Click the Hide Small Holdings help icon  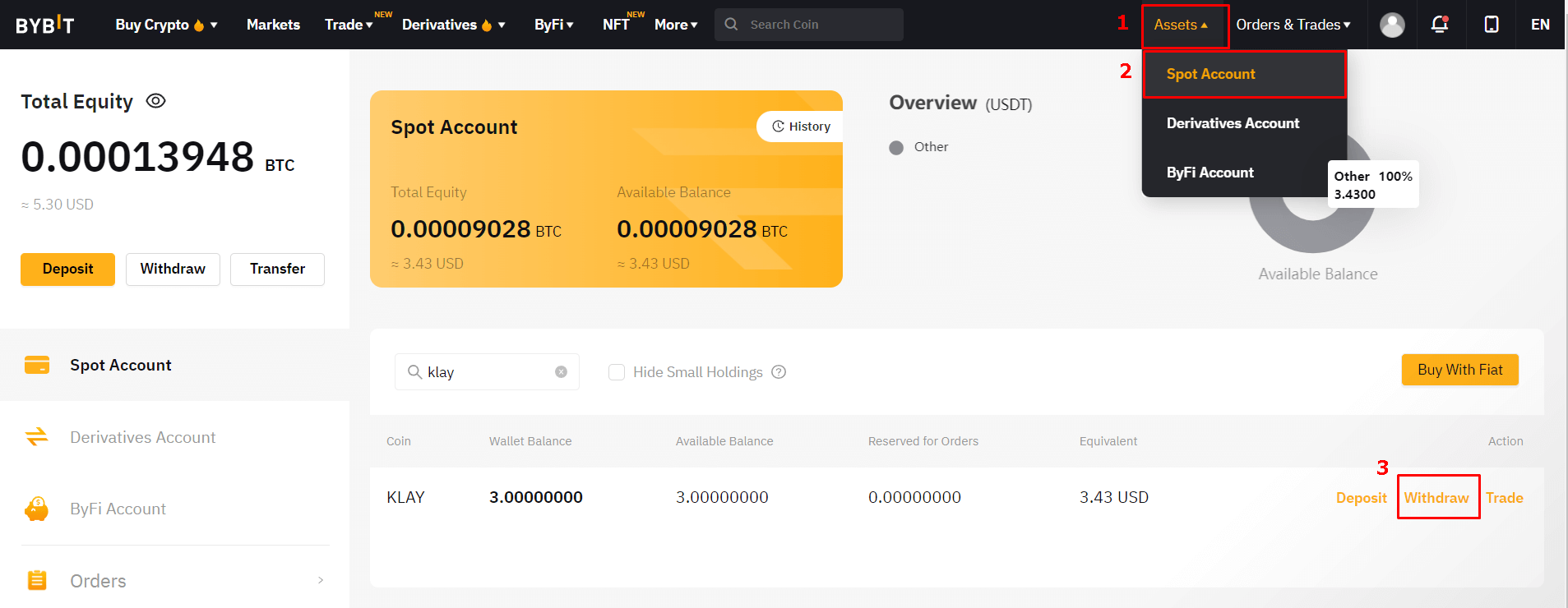pyautogui.click(x=779, y=372)
